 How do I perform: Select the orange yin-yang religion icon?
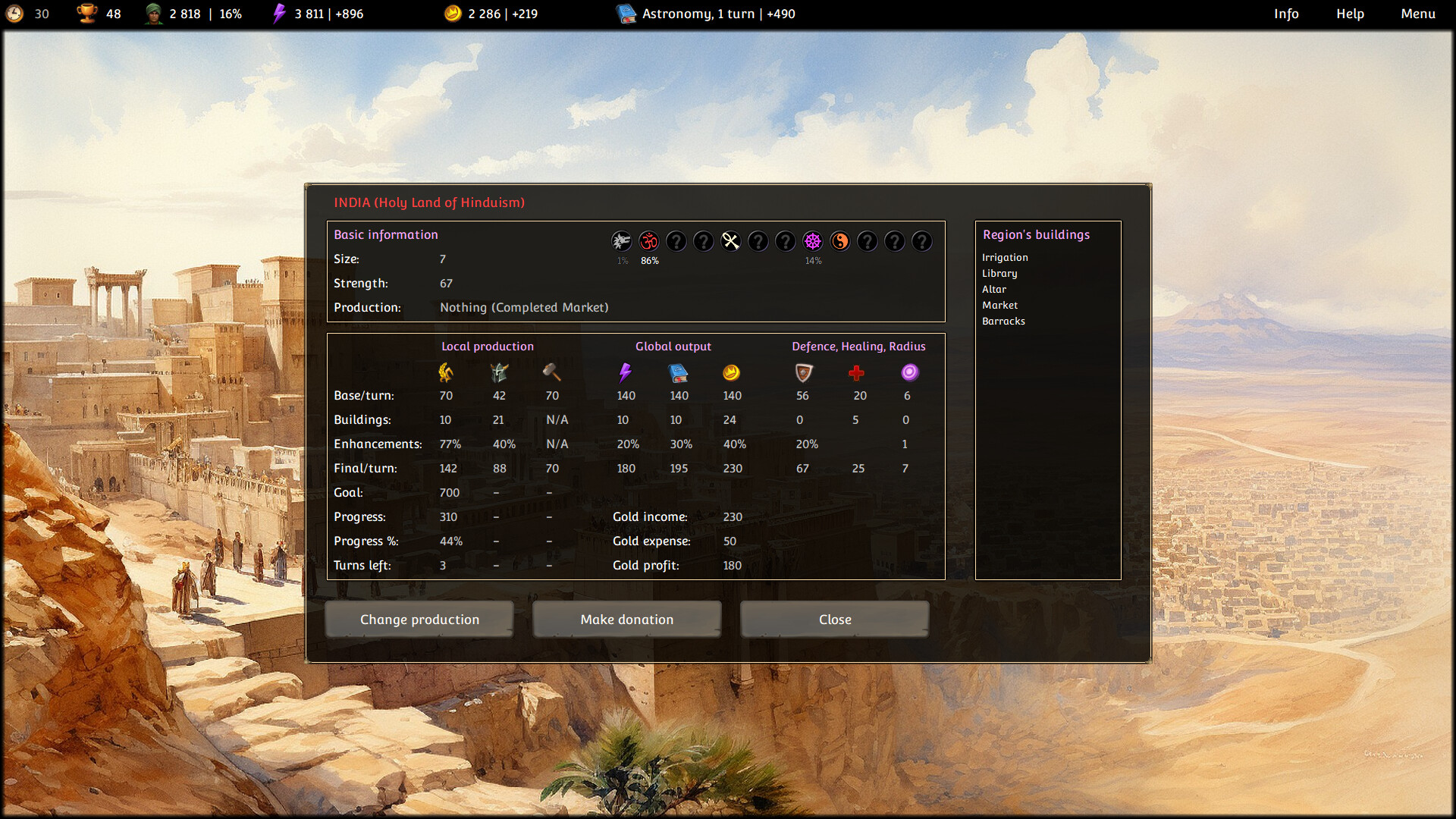click(x=841, y=242)
